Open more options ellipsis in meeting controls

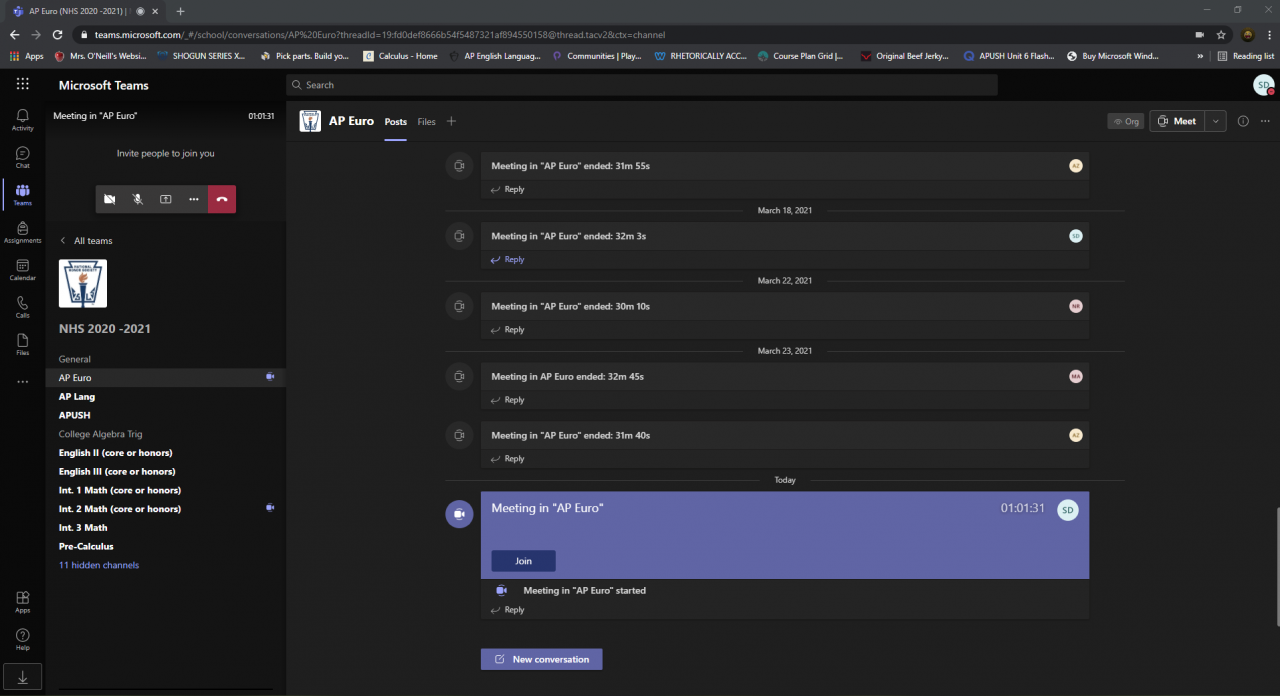(194, 199)
